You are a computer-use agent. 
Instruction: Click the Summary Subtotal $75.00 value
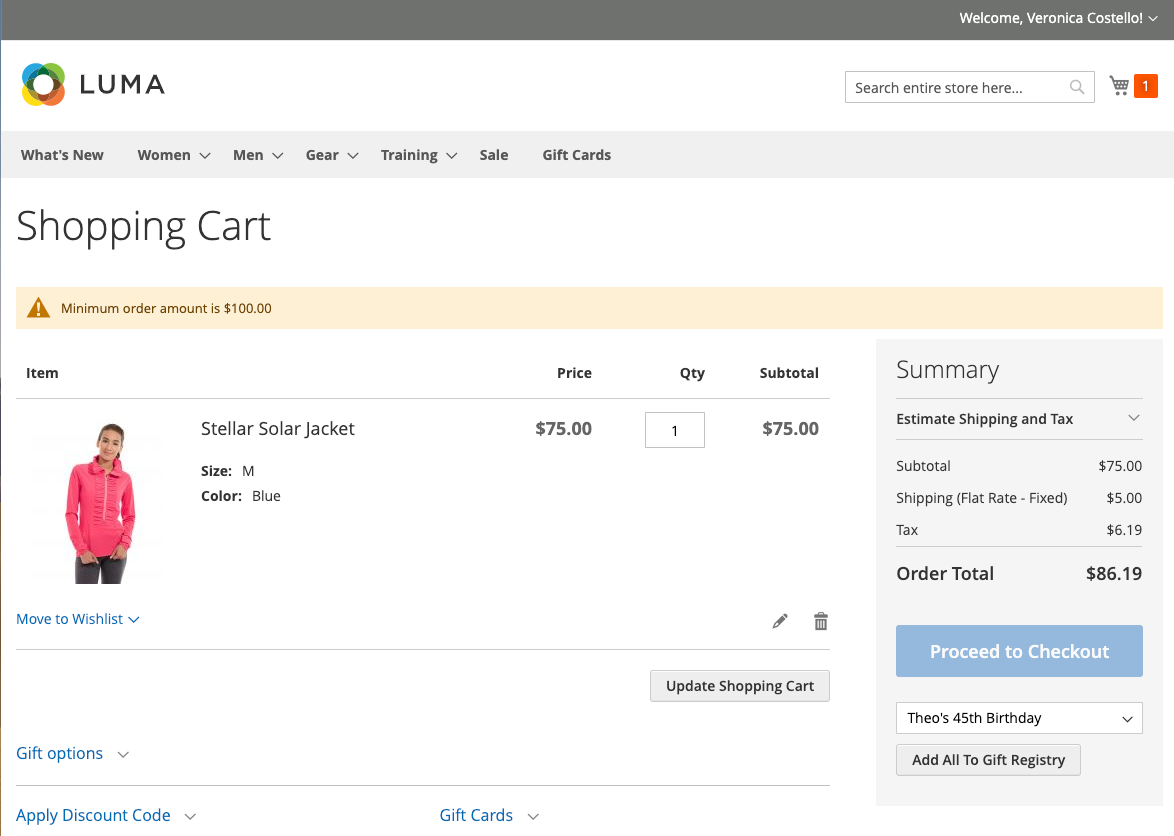[x=1120, y=466]
